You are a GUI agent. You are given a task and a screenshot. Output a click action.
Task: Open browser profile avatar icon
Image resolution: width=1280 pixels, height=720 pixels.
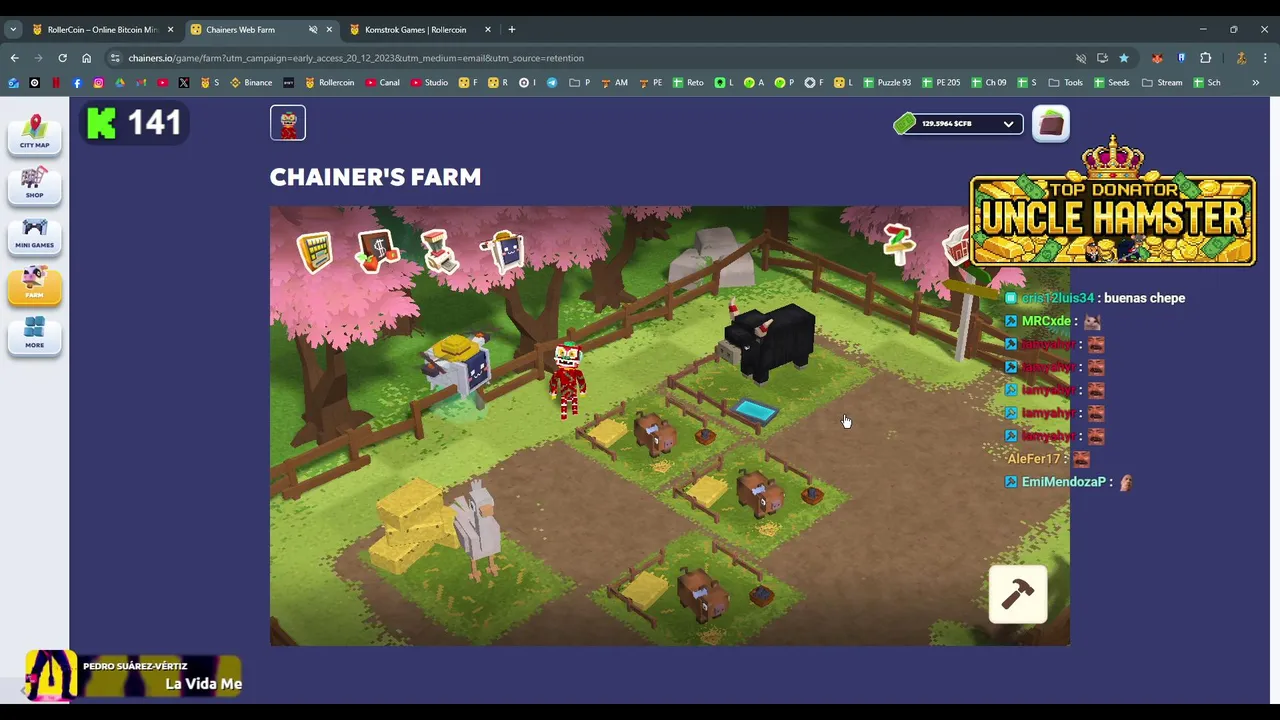coord(1241,58)
